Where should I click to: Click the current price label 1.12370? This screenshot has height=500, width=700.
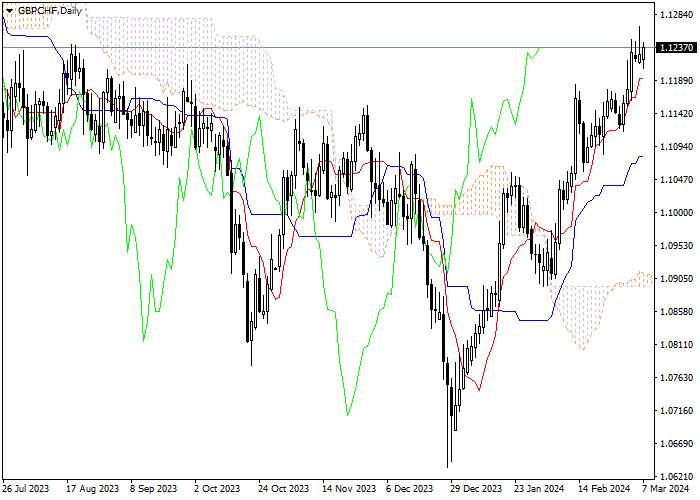[675, 48]
